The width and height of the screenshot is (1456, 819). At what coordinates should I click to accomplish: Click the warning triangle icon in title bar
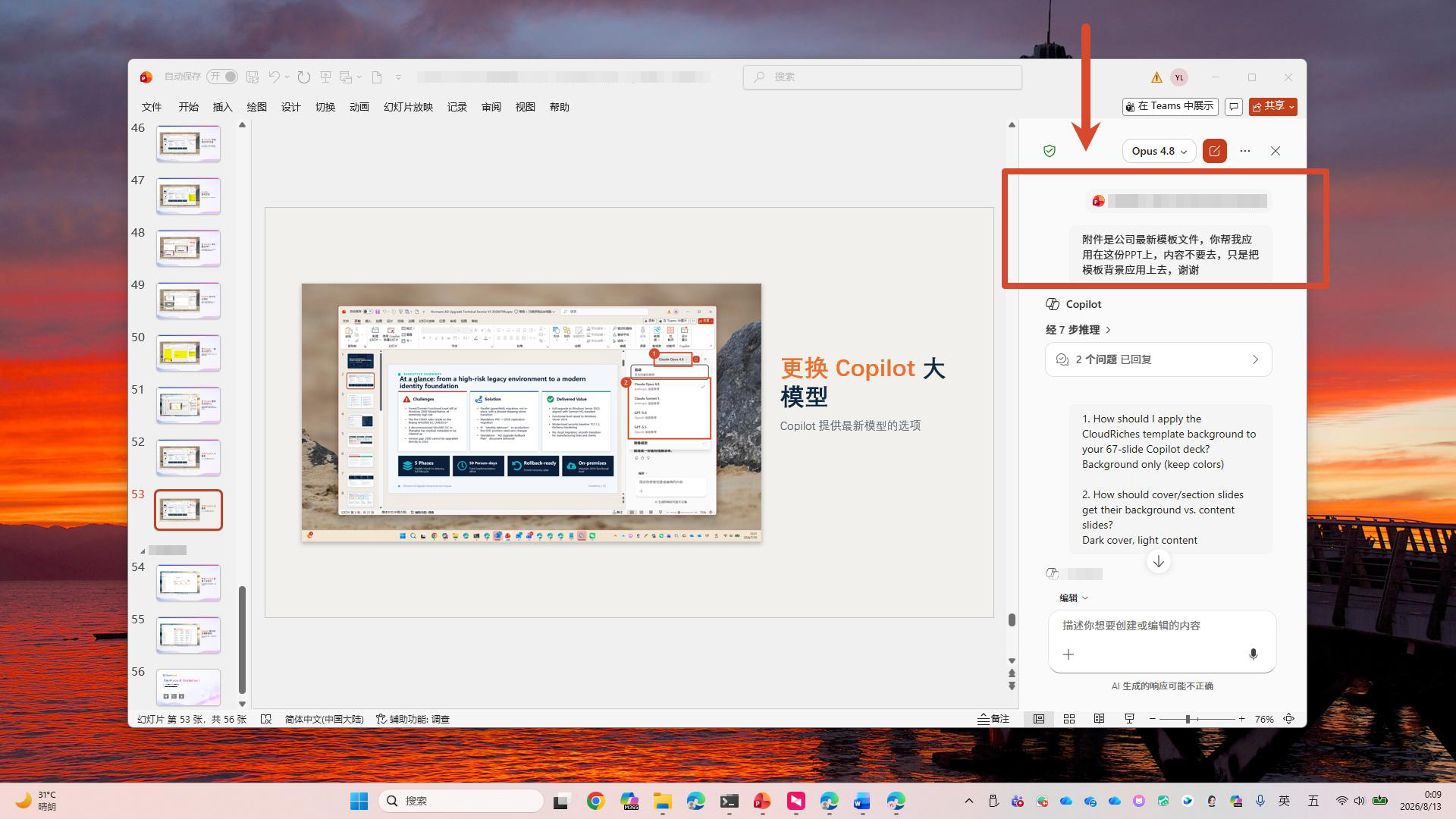[1156, 77]
